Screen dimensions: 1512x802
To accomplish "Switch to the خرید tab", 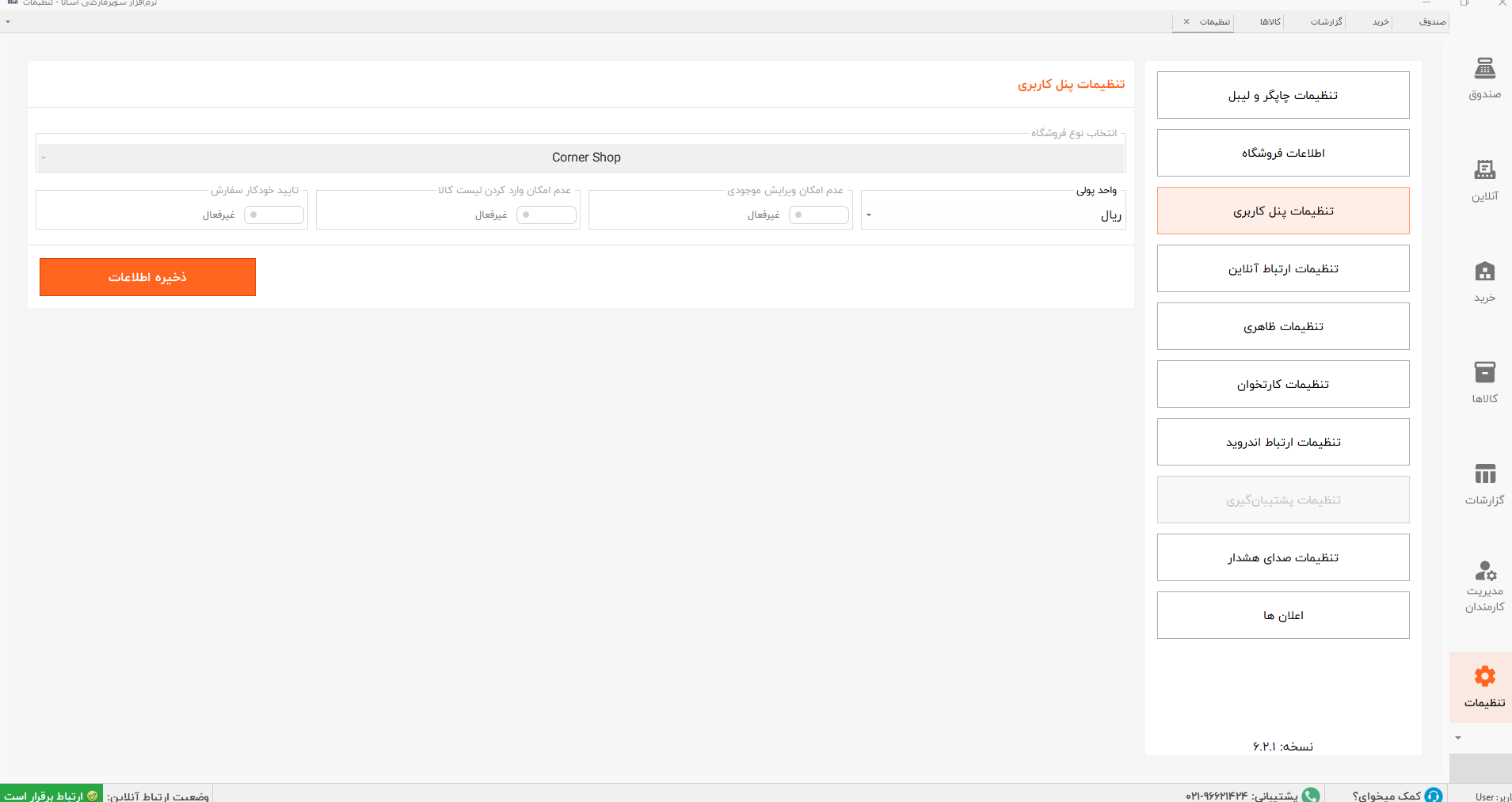I will click(x=1381, y=21).
